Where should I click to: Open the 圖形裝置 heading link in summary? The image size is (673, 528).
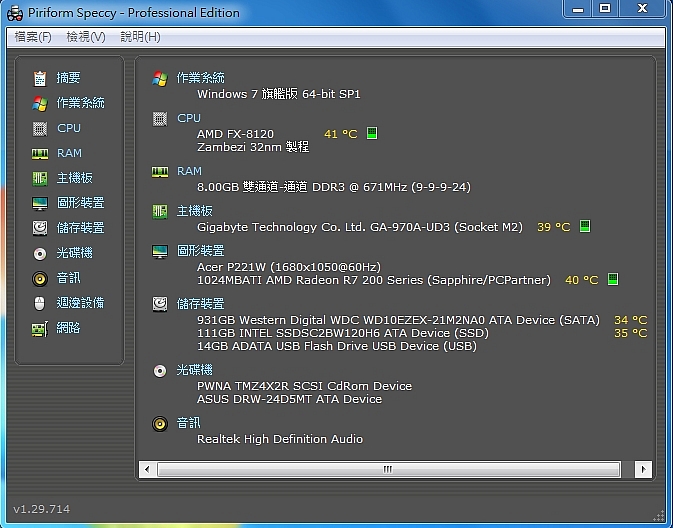point(201,251)
